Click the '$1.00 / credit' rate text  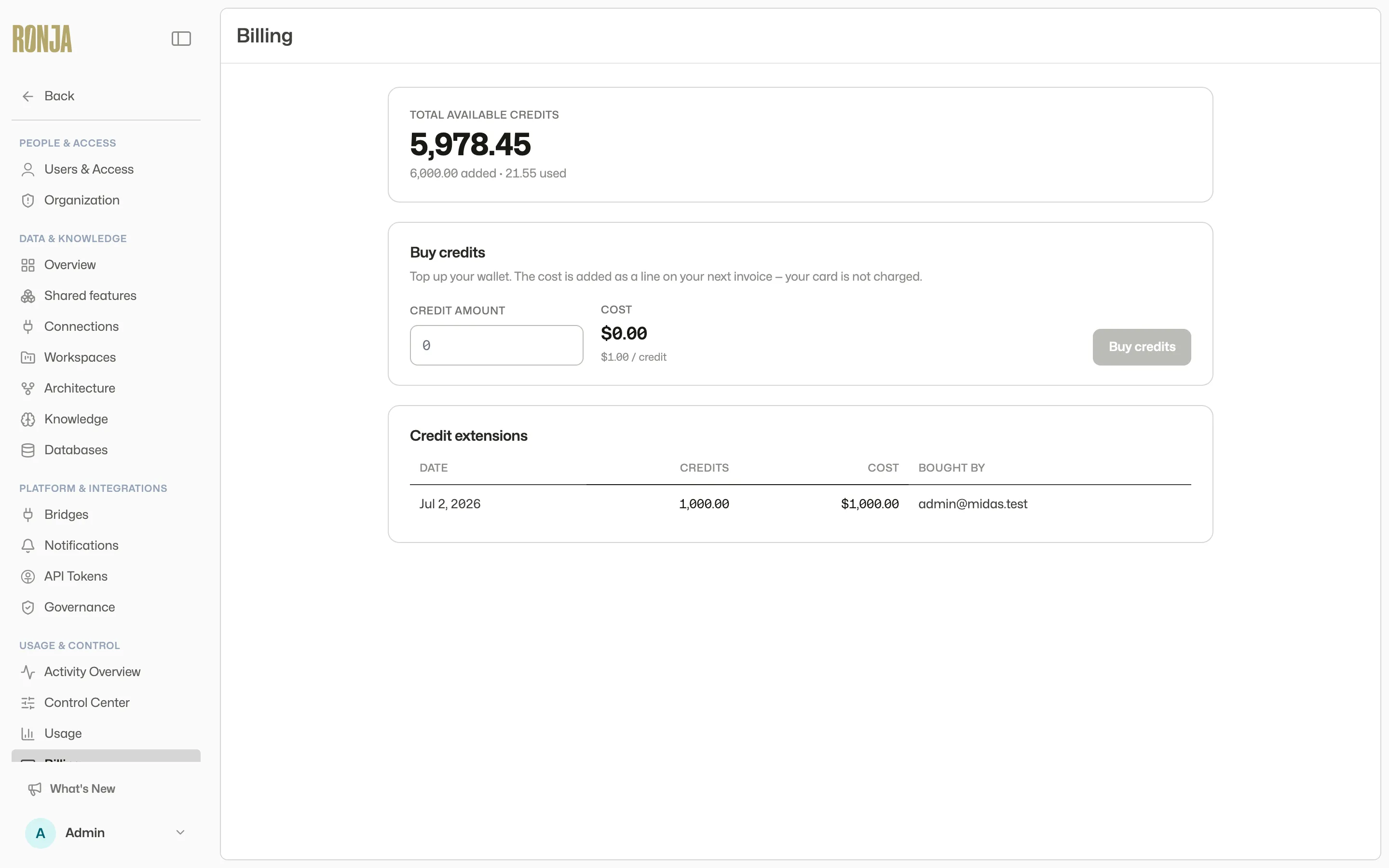tap(633, 357)
